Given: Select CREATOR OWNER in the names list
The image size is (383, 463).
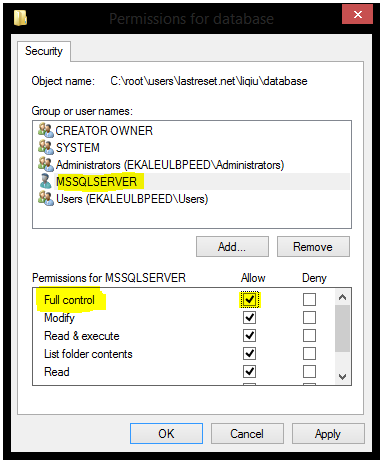Looking at the screenshot, I should pyautogui.click(x=104, y=131).
